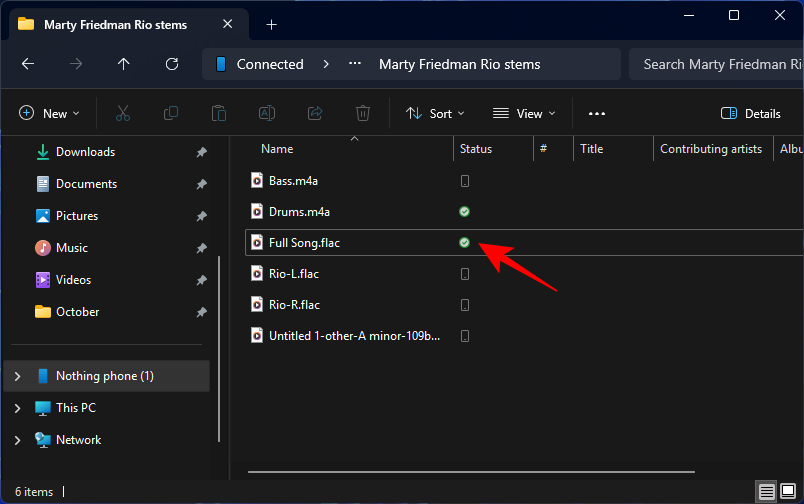Switch to large thumbnails view in status bar
The height and width of the screenshot is (504, 804).
pos(787,491)
